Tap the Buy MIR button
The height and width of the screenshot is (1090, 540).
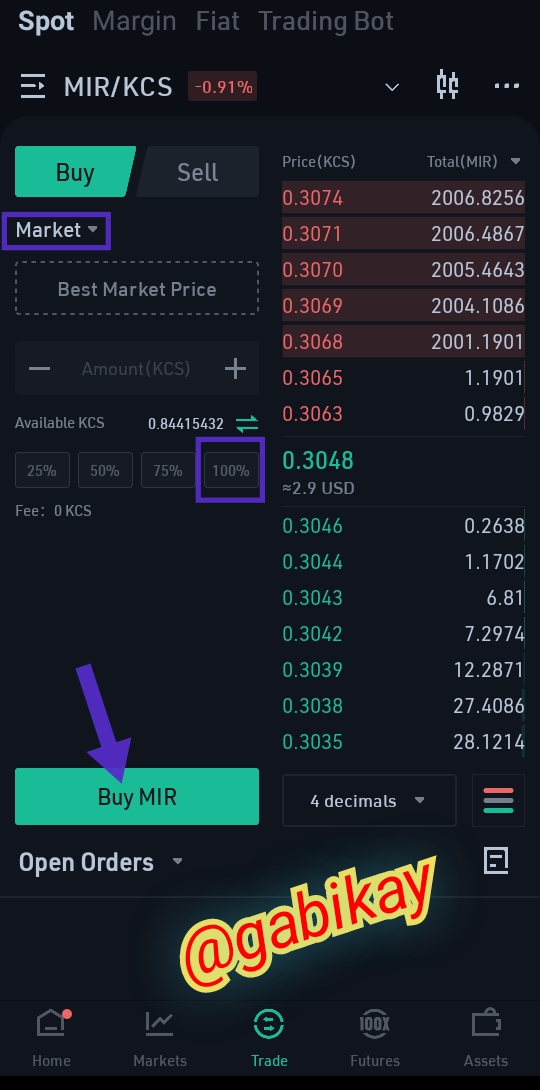137,797
